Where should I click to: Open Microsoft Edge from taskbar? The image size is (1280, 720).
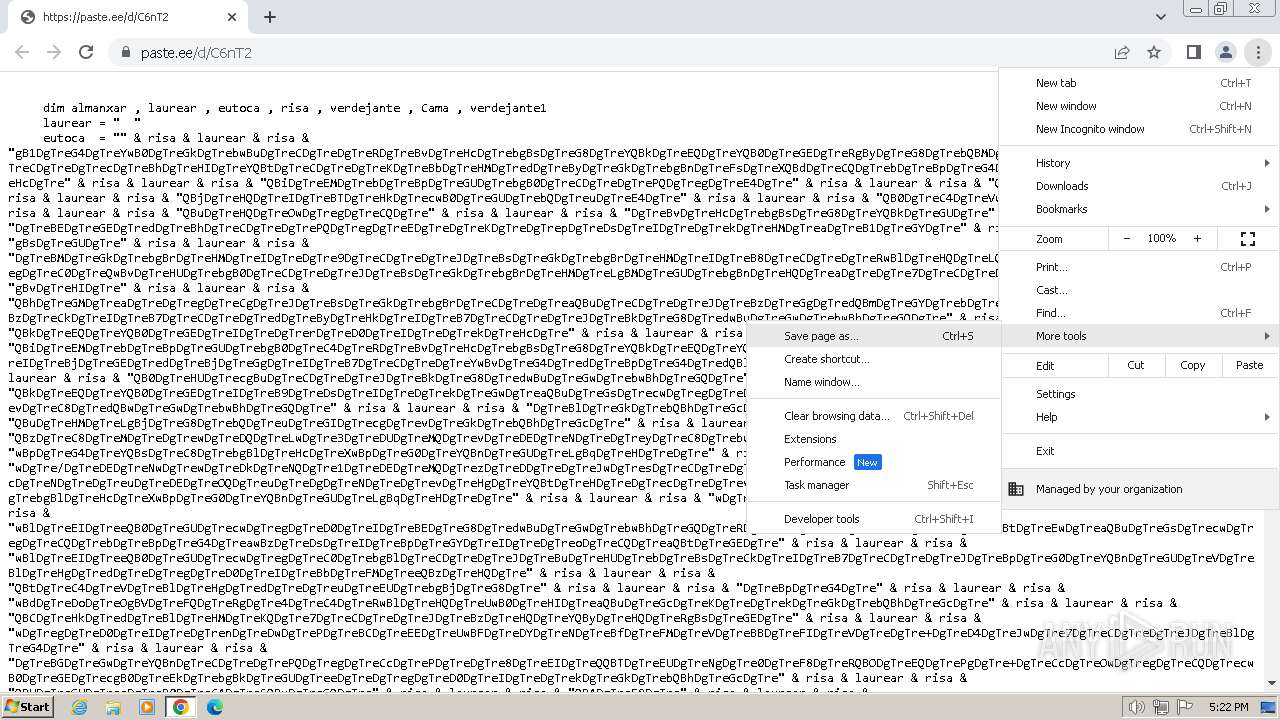pyautogui.click(x=215, y=707)
